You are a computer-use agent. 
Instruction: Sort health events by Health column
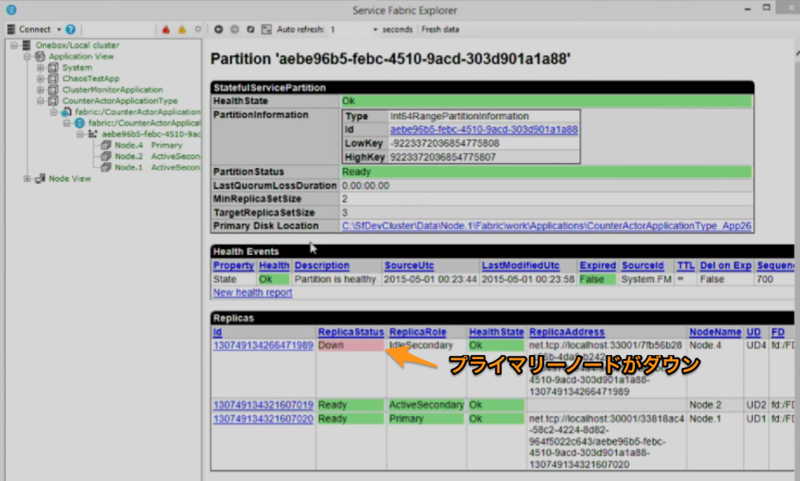[274, 265]
